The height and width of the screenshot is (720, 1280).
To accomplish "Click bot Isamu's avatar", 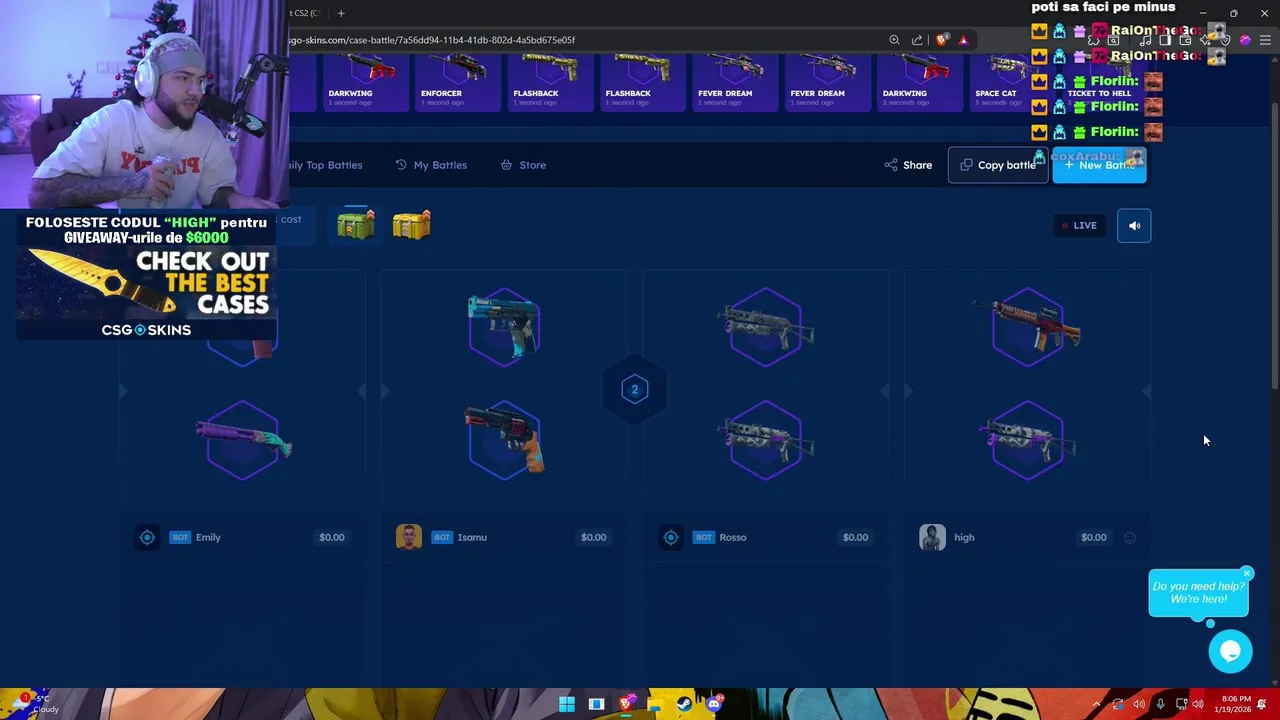I will [x=408, y=537].
